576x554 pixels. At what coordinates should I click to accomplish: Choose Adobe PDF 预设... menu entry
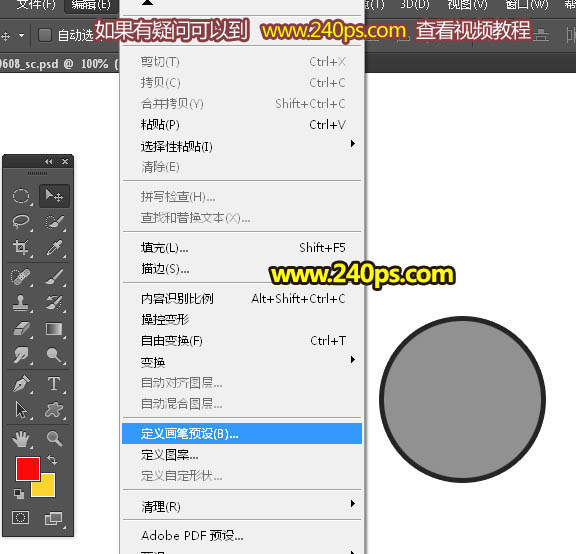[x=242, y=536]
